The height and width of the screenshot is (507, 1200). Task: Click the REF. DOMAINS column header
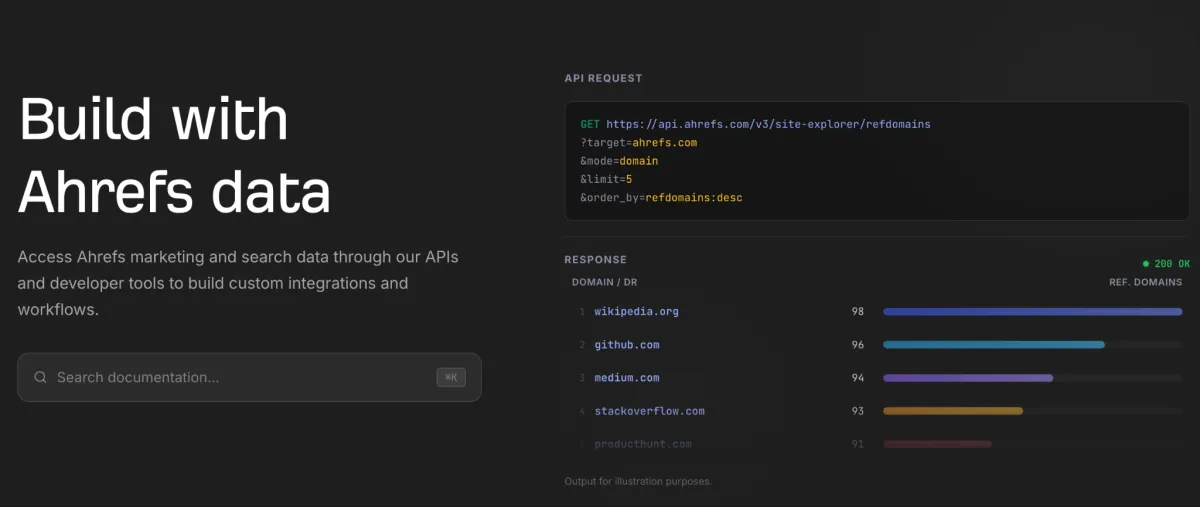1146,282
